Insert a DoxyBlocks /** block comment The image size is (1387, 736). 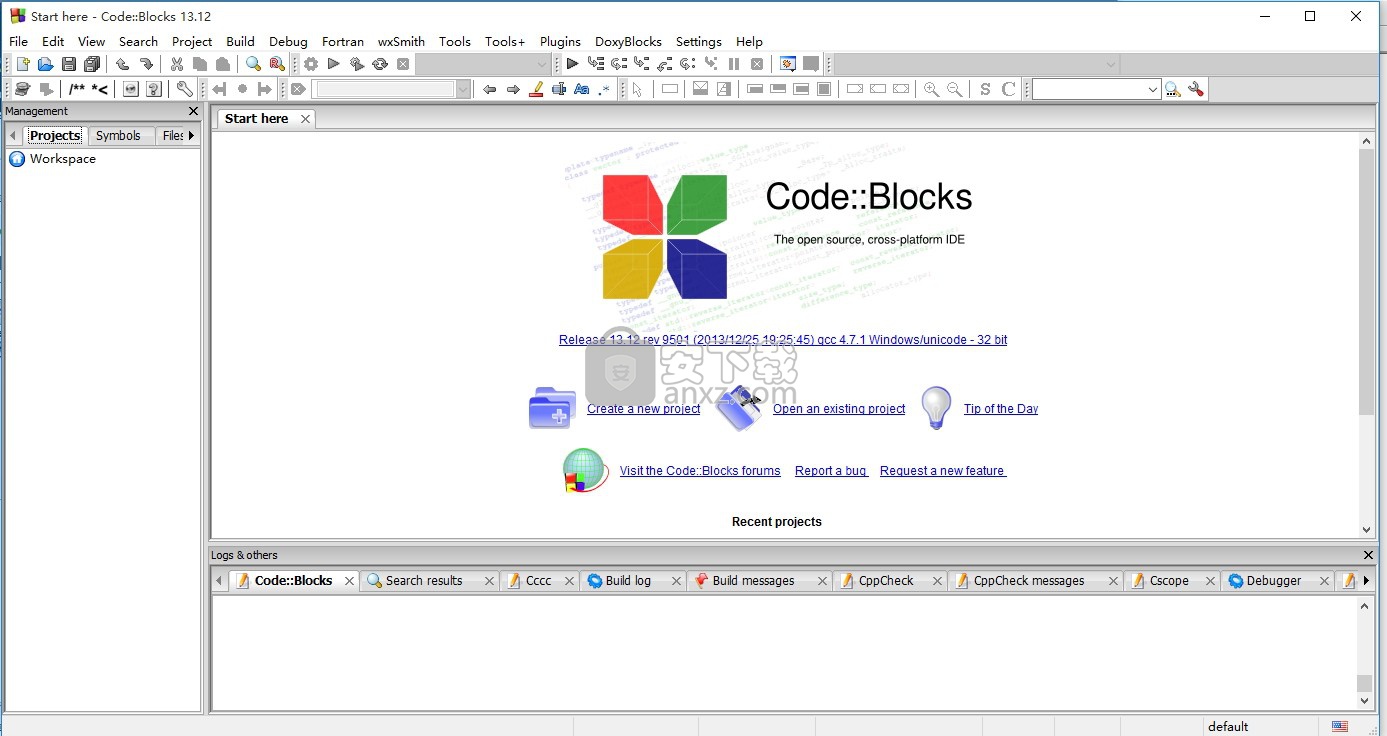tap(77, 89)
